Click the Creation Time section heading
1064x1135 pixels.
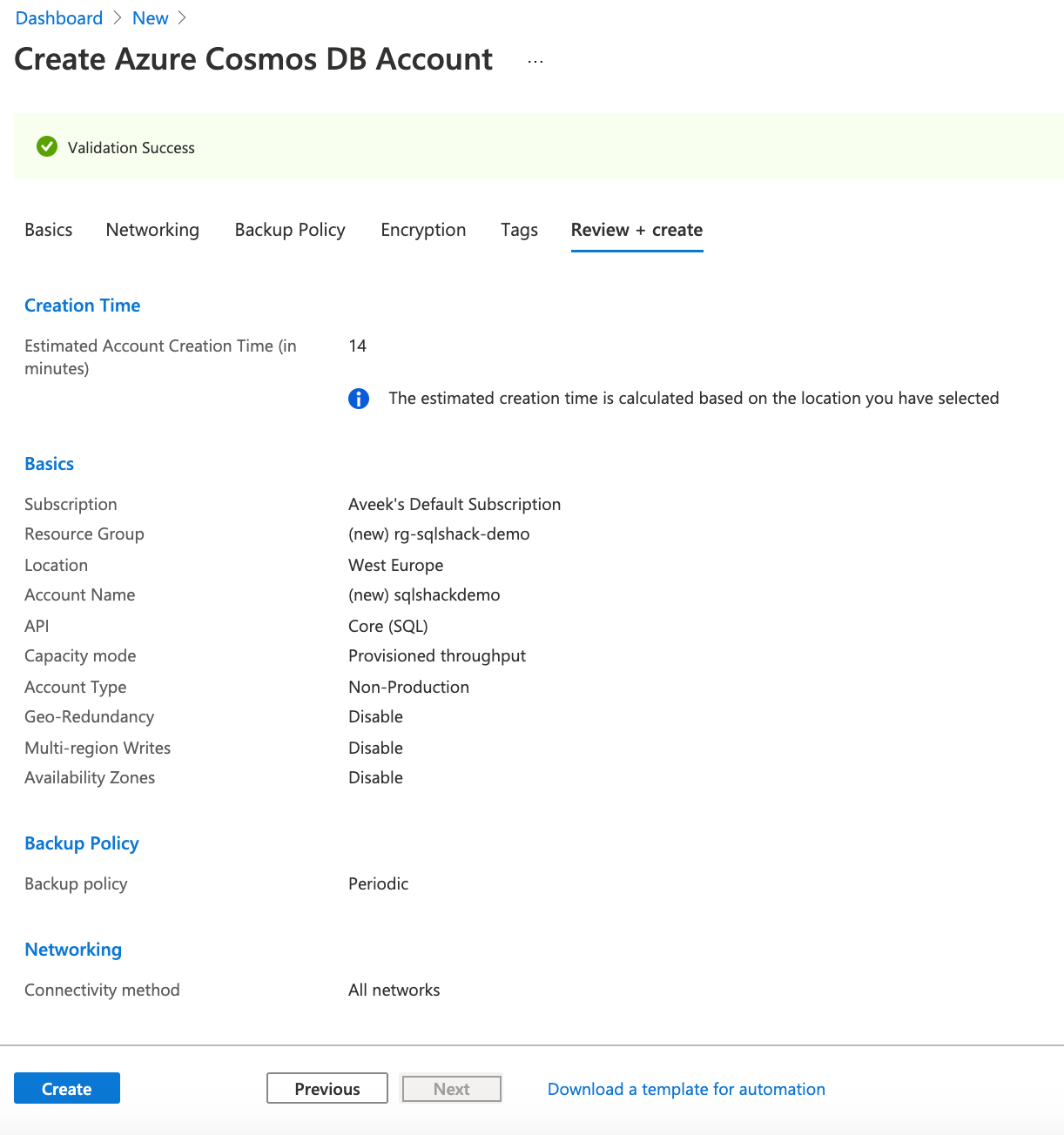83,306
